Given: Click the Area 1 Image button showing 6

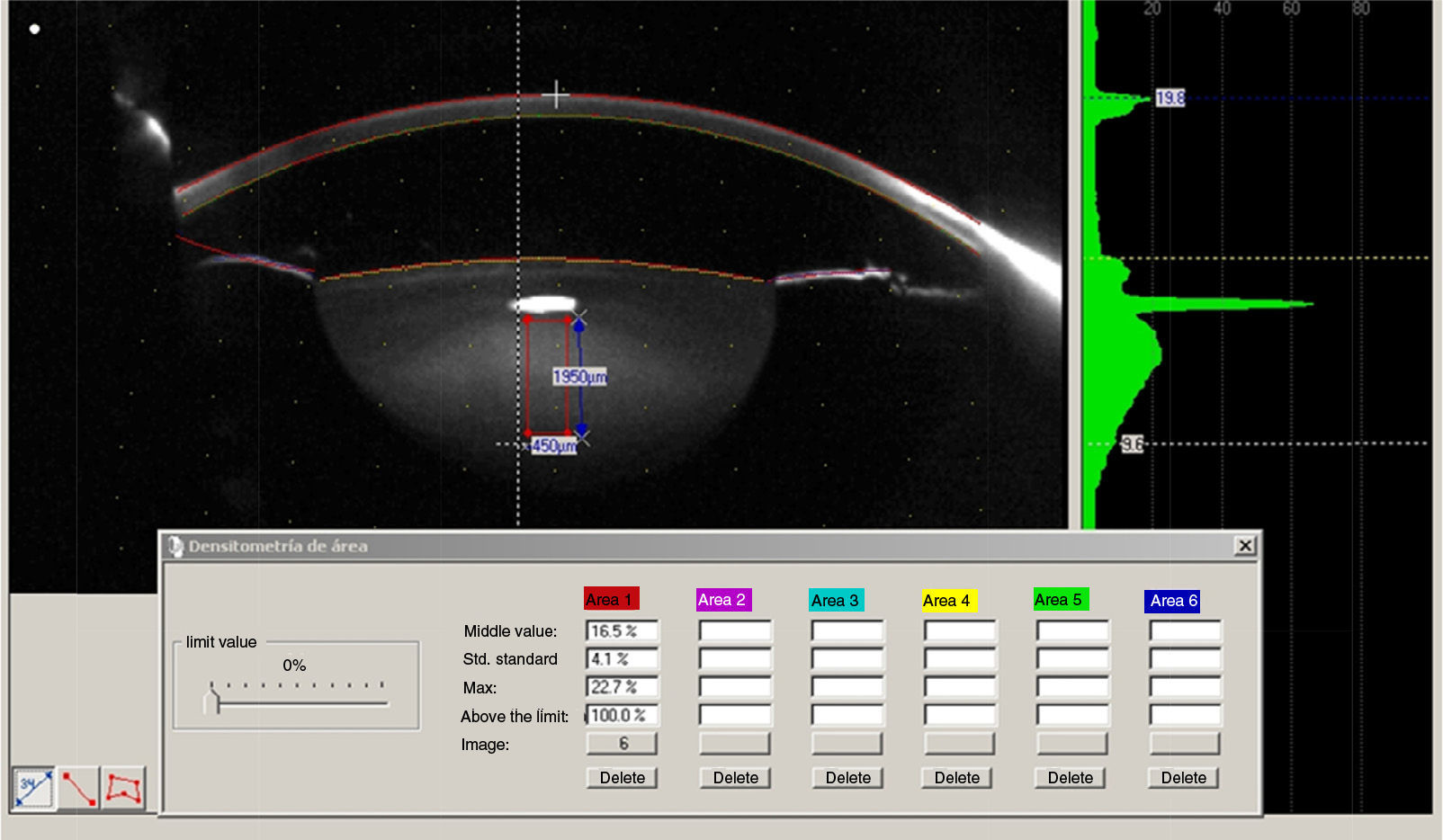Looking at the screenshot, I should (x=622, y=744).
